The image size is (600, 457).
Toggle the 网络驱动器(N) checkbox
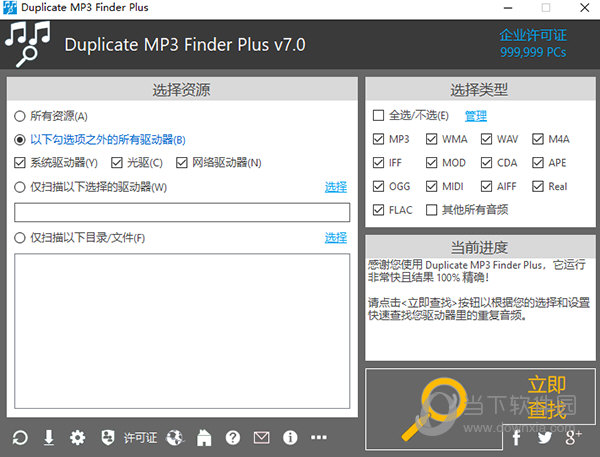181,163
